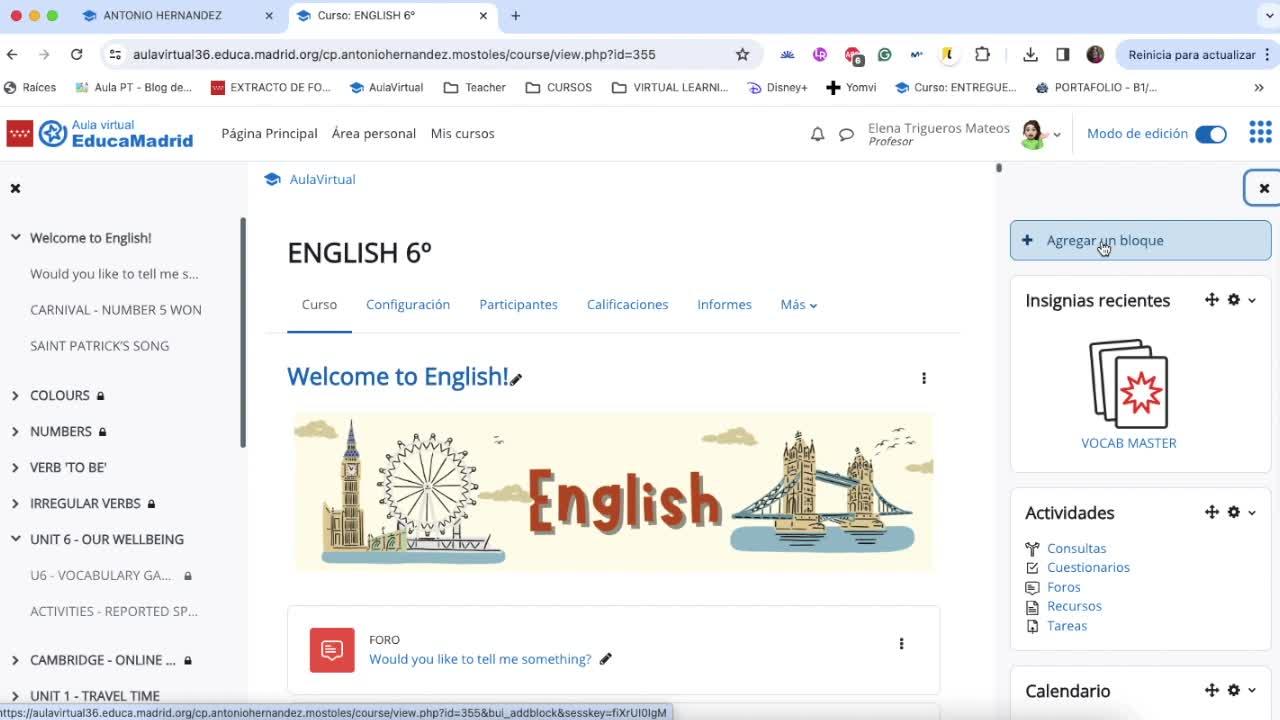Click the AulaVirtual breadcrumb link
Viewport: 1280px width, 720px height.
322,179
